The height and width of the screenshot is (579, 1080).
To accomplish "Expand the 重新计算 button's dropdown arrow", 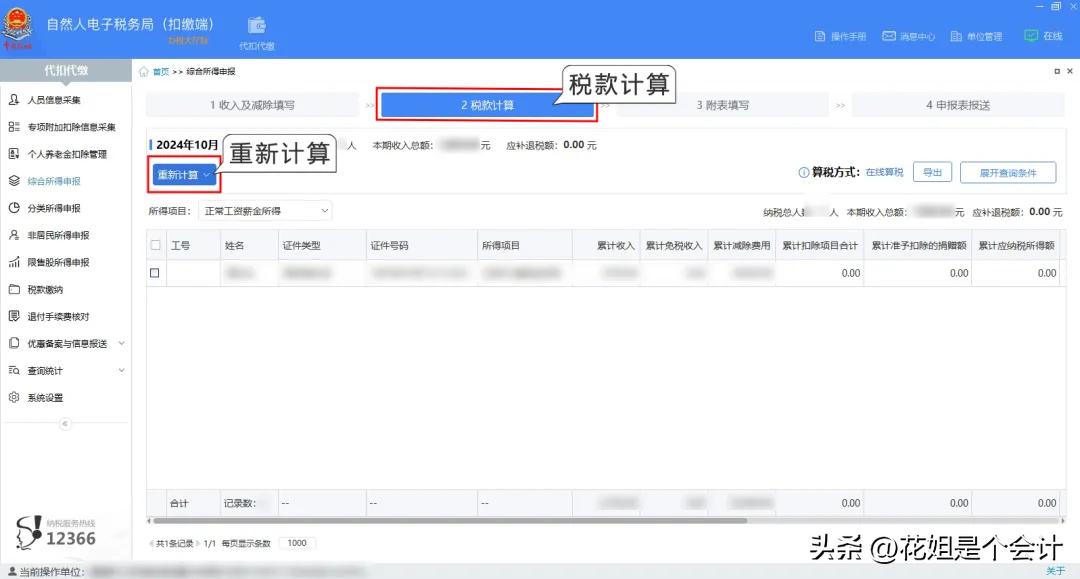I will pos(207,174).
